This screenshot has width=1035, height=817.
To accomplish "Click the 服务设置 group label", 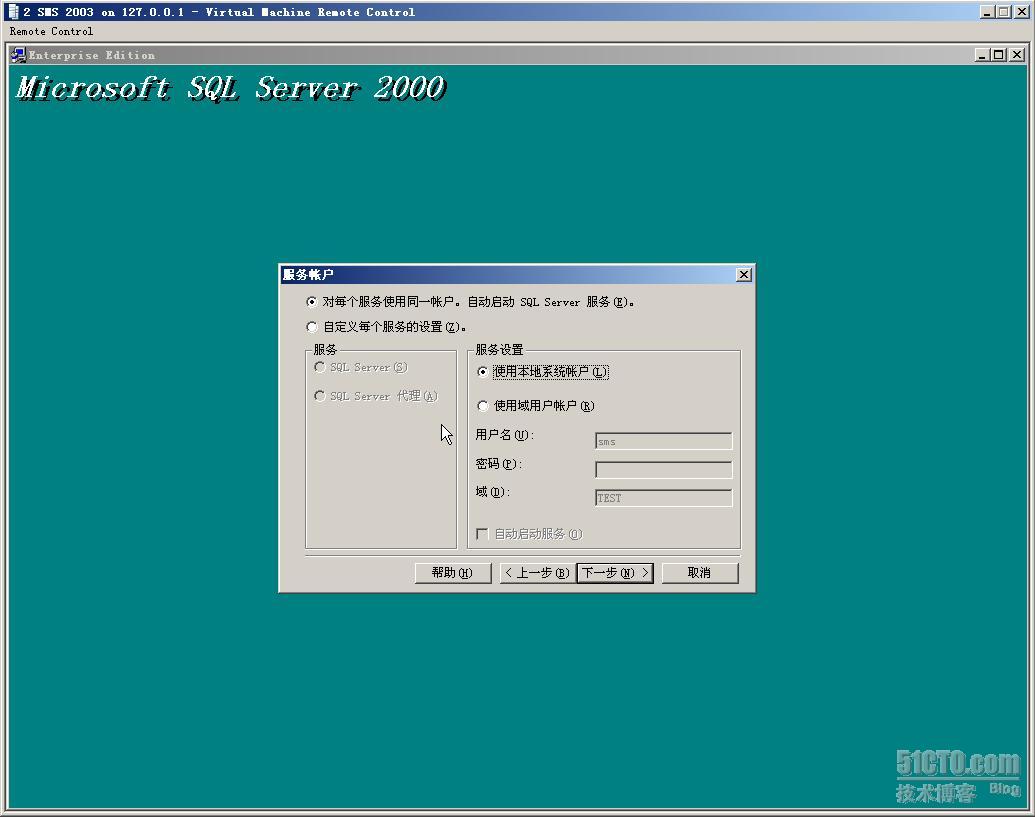I will click(499, 349).
